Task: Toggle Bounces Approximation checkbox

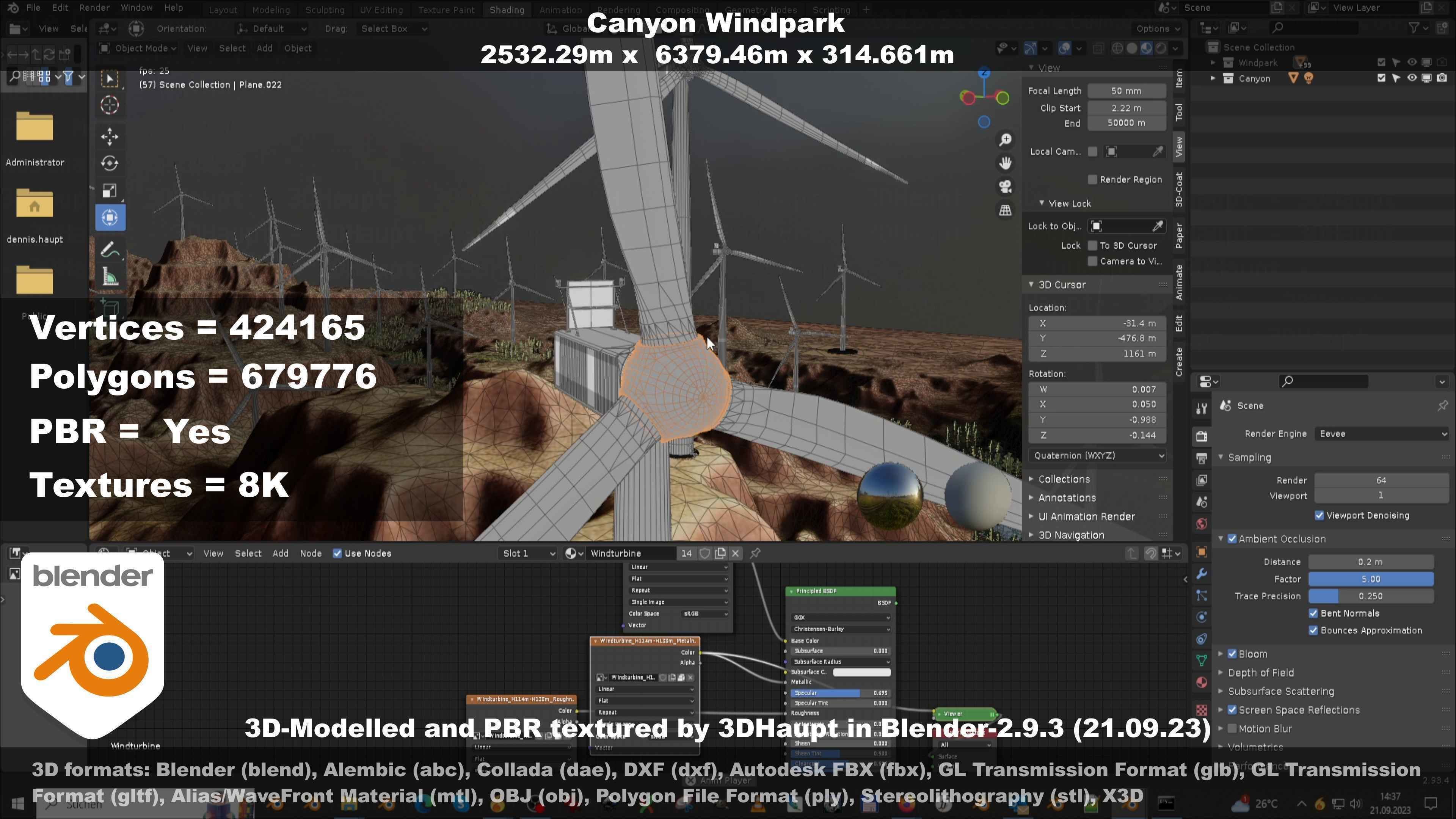Action: click(1313, 630)
